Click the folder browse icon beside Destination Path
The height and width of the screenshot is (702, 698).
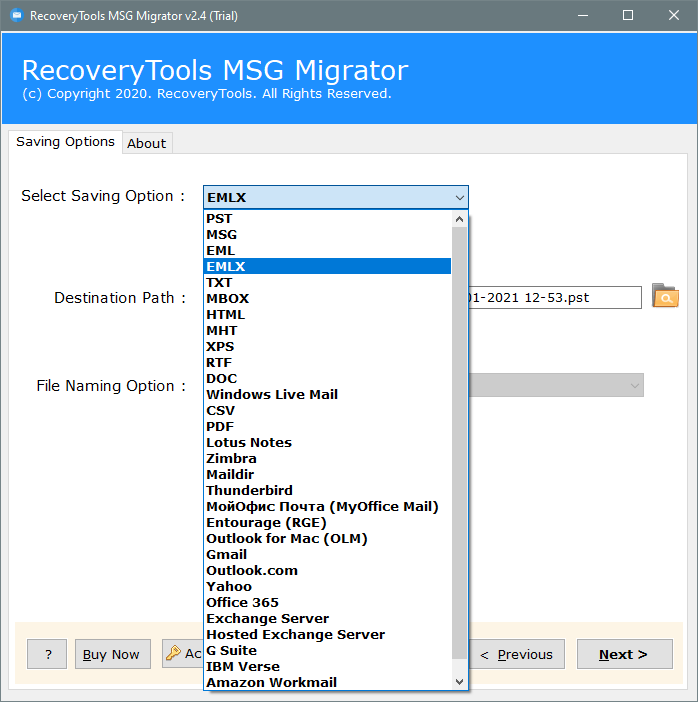665,296
